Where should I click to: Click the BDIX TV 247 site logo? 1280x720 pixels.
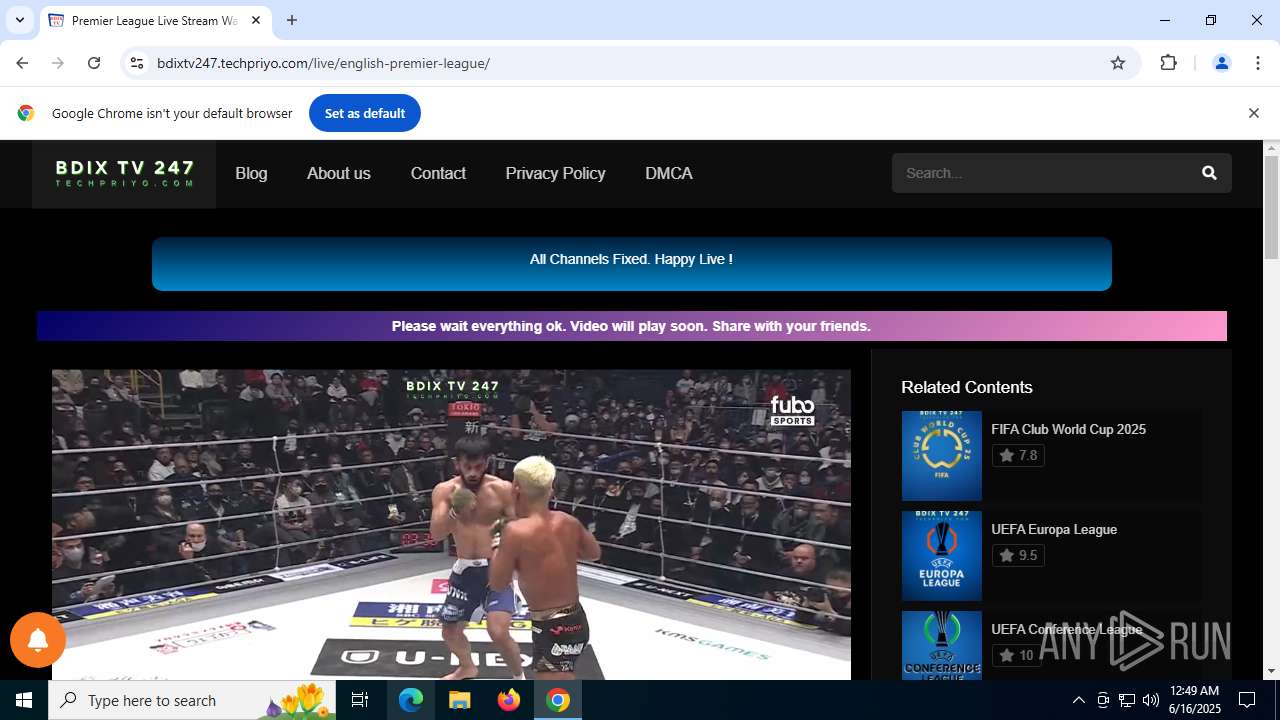pos(124,174)
